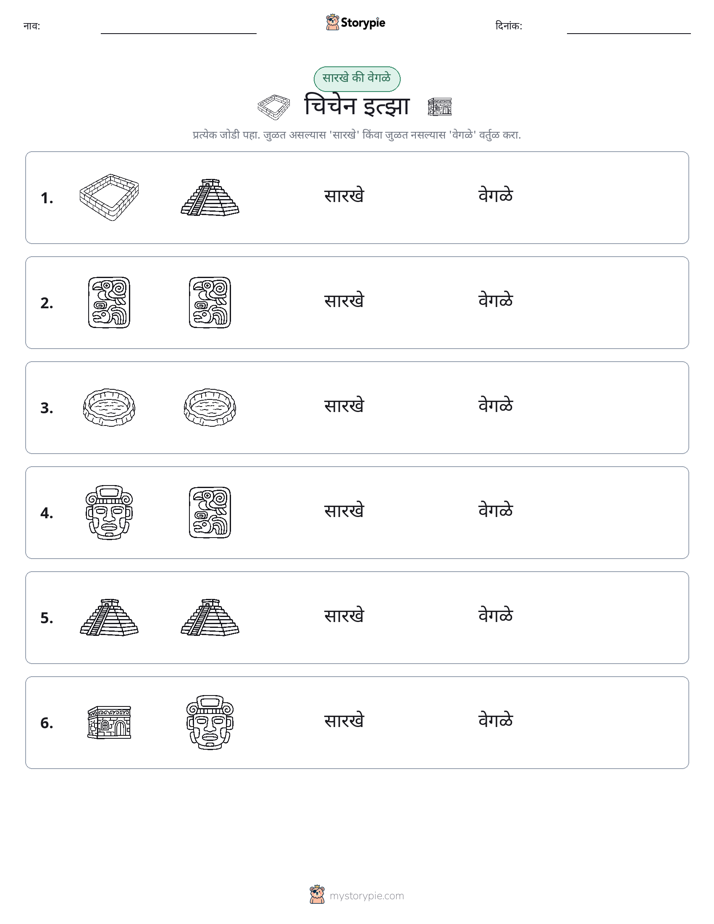This screenshot has height=924, width=714.
Task: Click the temple building icon in row 6
Action: pos(109,722)
